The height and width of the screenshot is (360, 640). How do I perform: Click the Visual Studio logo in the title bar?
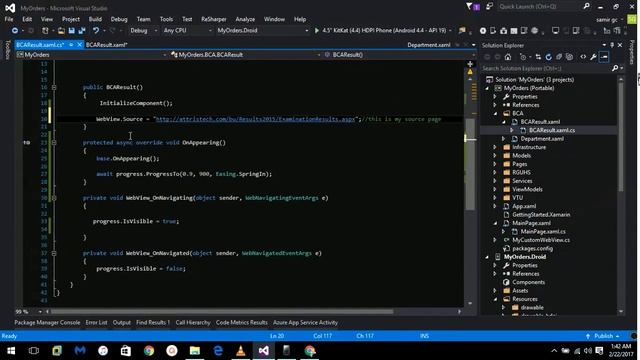tap(10, 8)
